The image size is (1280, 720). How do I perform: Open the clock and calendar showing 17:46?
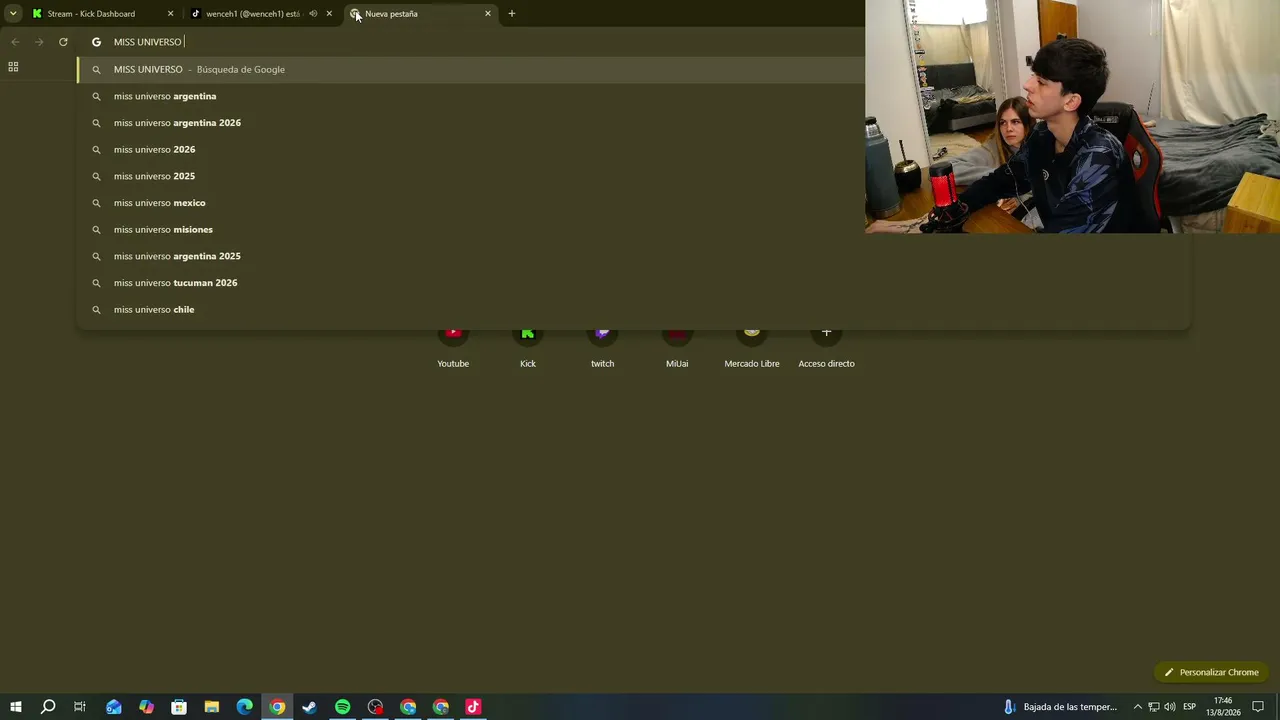tap(1223, 707)
